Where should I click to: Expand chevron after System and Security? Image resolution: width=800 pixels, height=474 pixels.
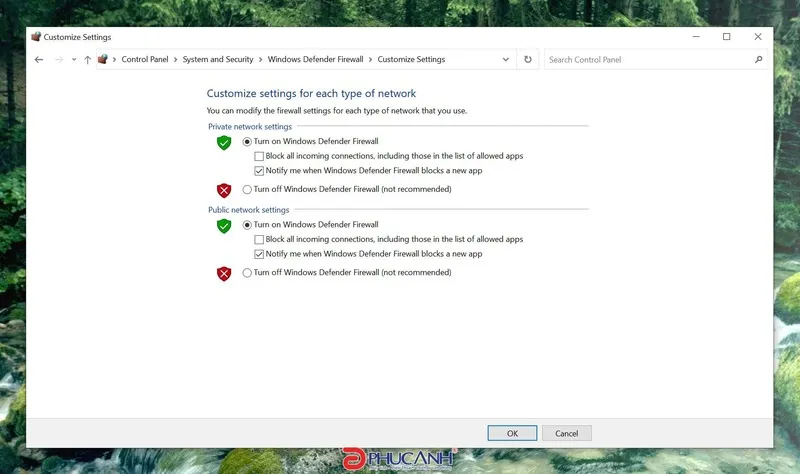pos(261,60)
